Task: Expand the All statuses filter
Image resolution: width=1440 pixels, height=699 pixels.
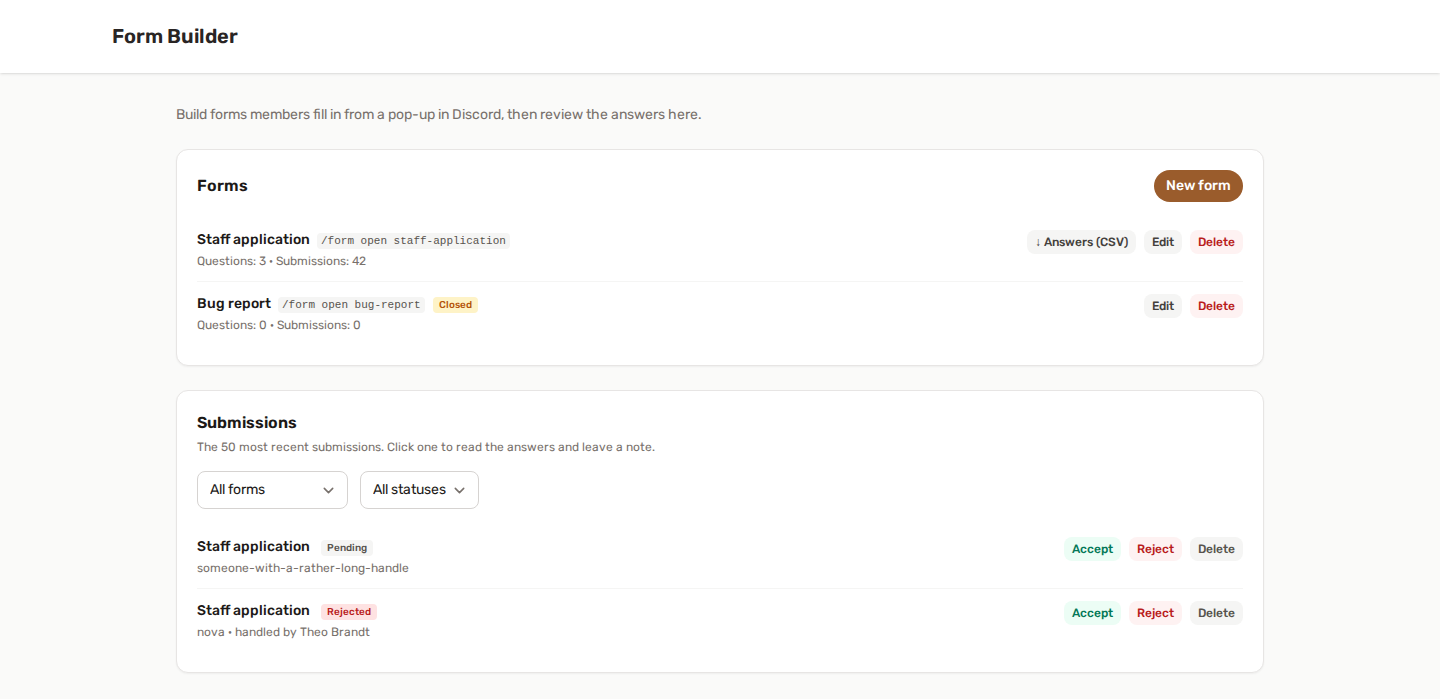Action: [419, 490]
